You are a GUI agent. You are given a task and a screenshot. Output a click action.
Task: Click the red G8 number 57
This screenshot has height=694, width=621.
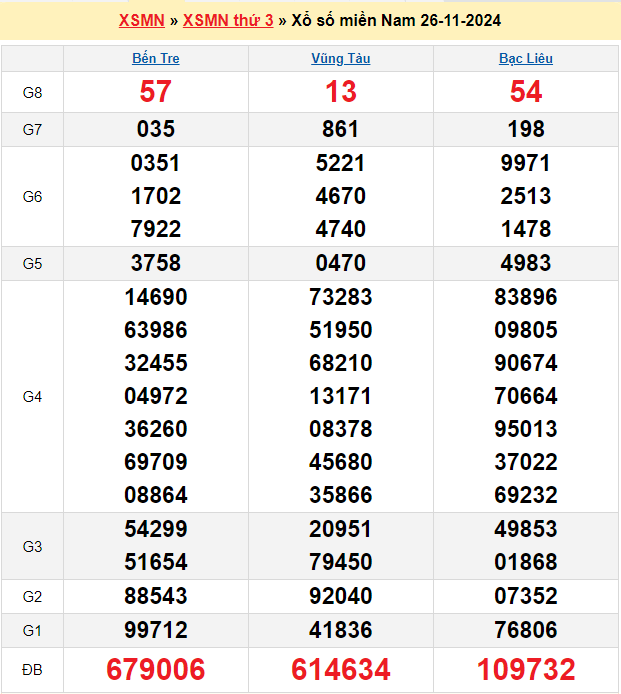156,92
